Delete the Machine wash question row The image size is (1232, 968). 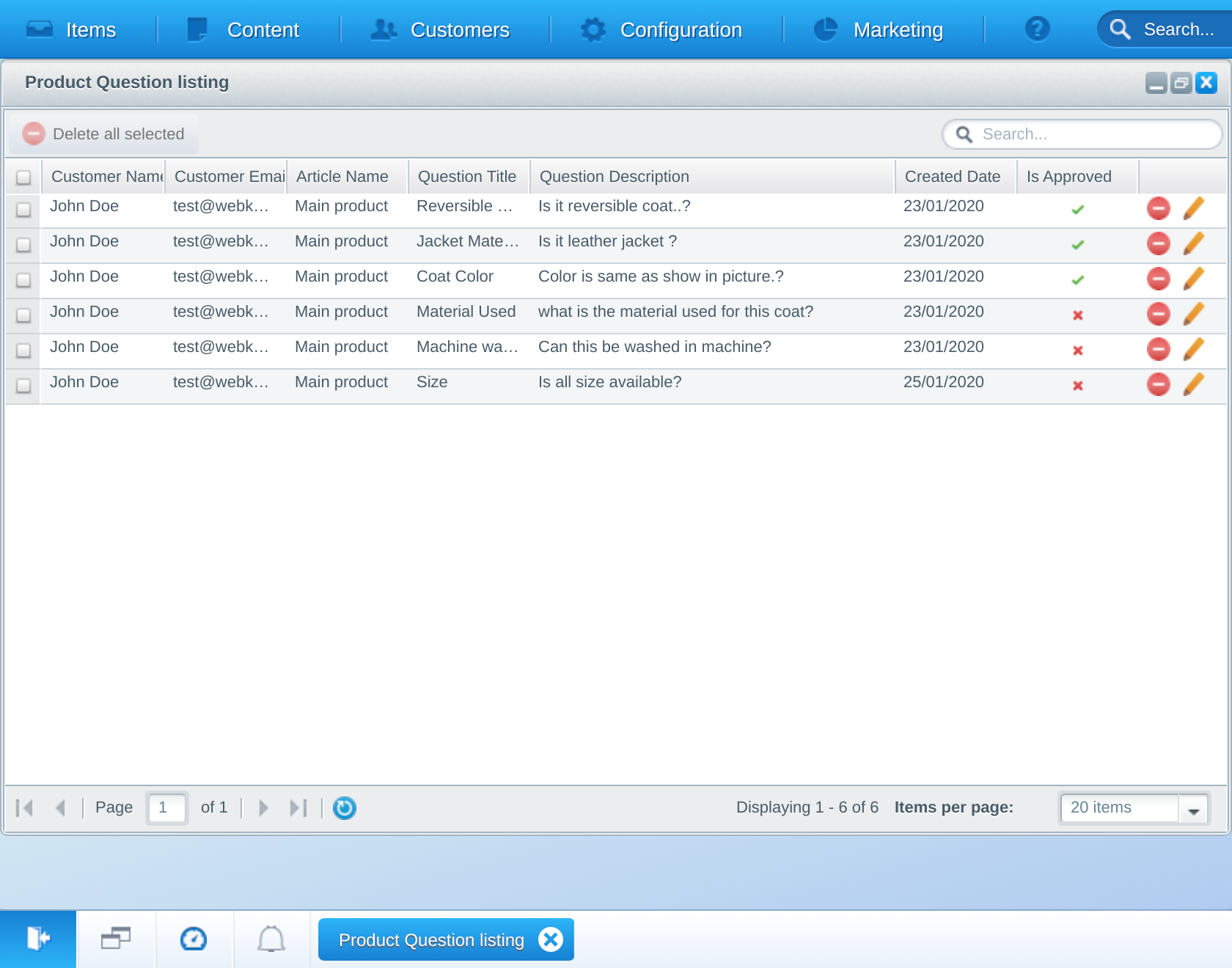click(1158, 349)
